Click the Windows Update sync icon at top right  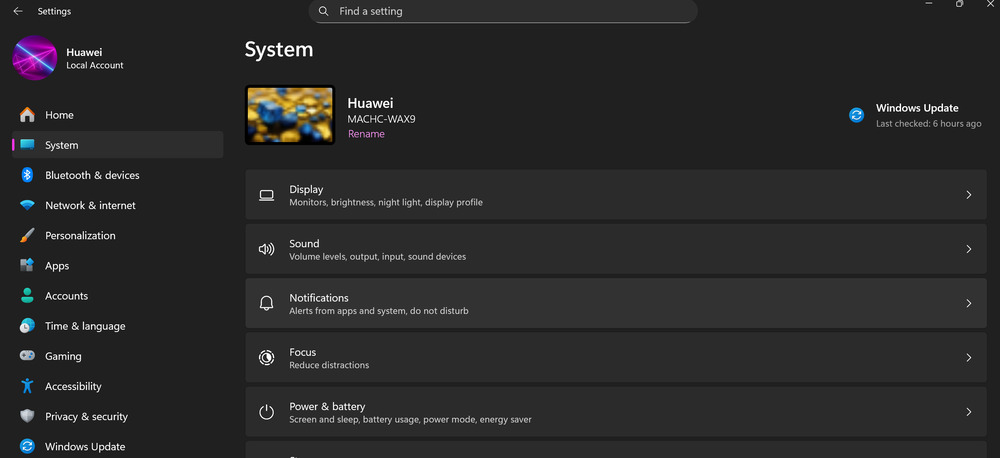[x=857, y=115]
